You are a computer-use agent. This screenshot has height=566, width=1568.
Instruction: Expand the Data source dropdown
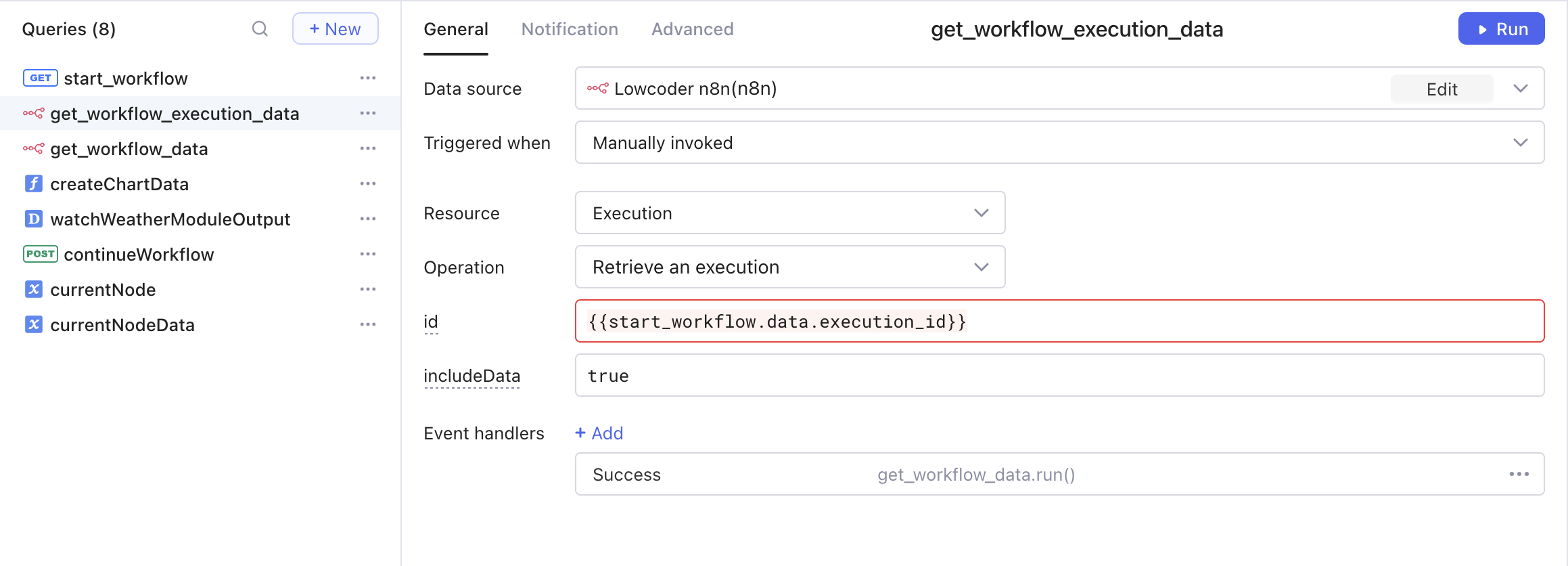(x=1520, y=89)
